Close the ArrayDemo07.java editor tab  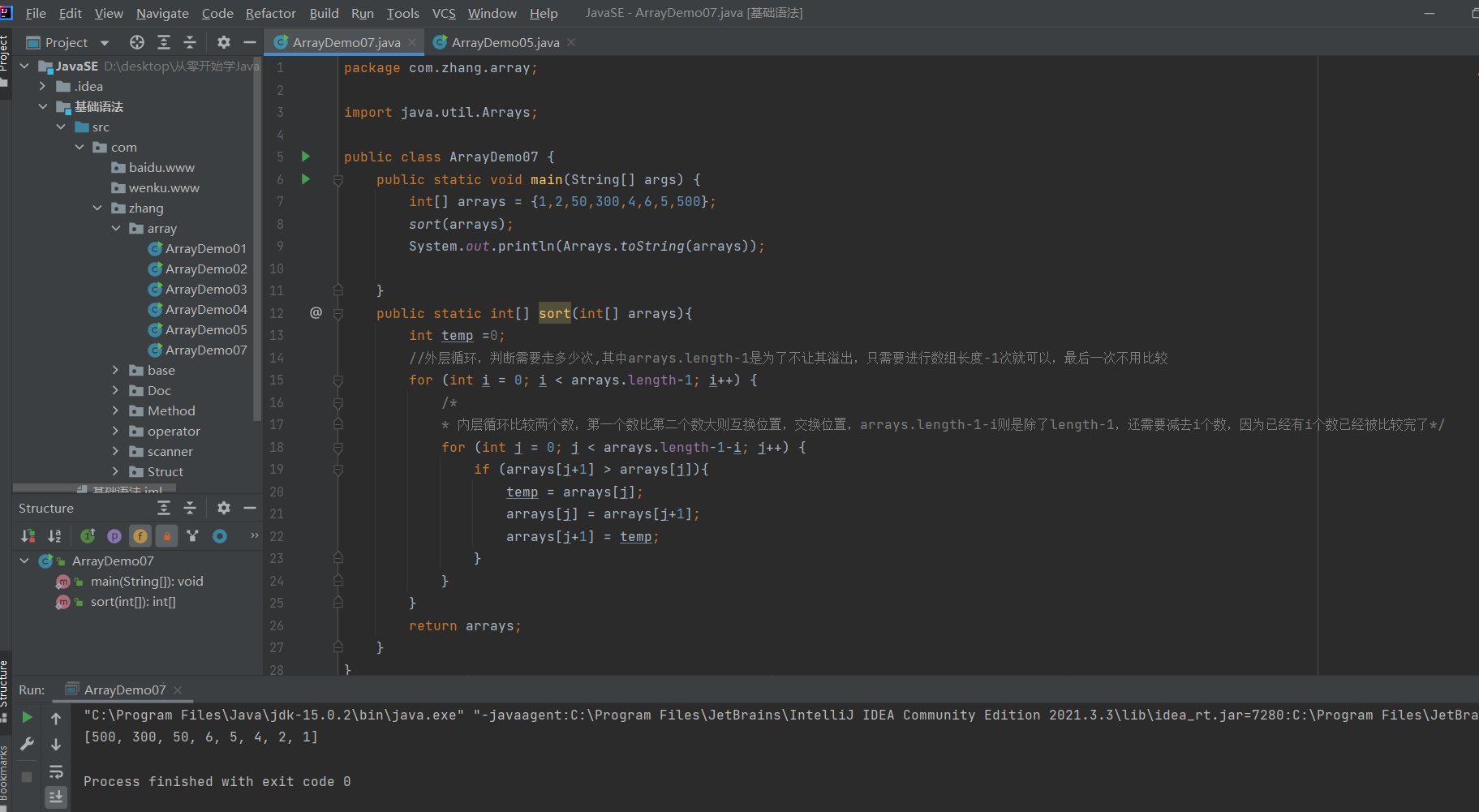coord(412,42)
